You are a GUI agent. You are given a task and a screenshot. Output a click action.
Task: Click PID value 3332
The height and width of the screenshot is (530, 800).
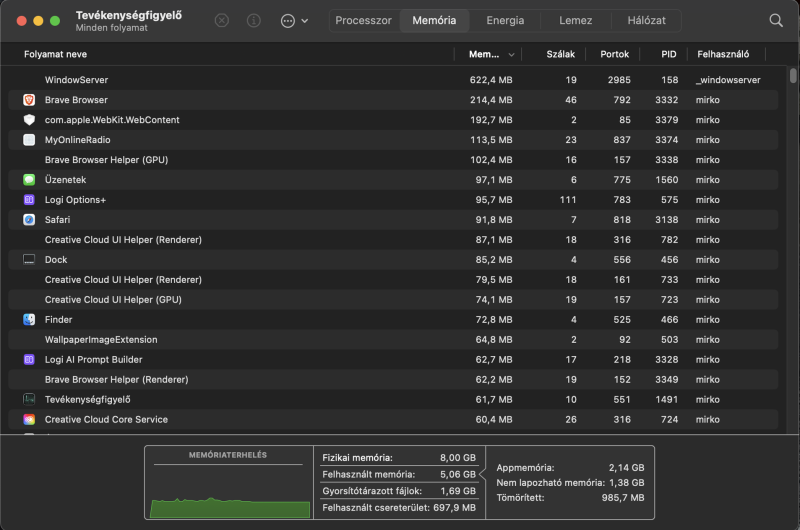[667, 100]
